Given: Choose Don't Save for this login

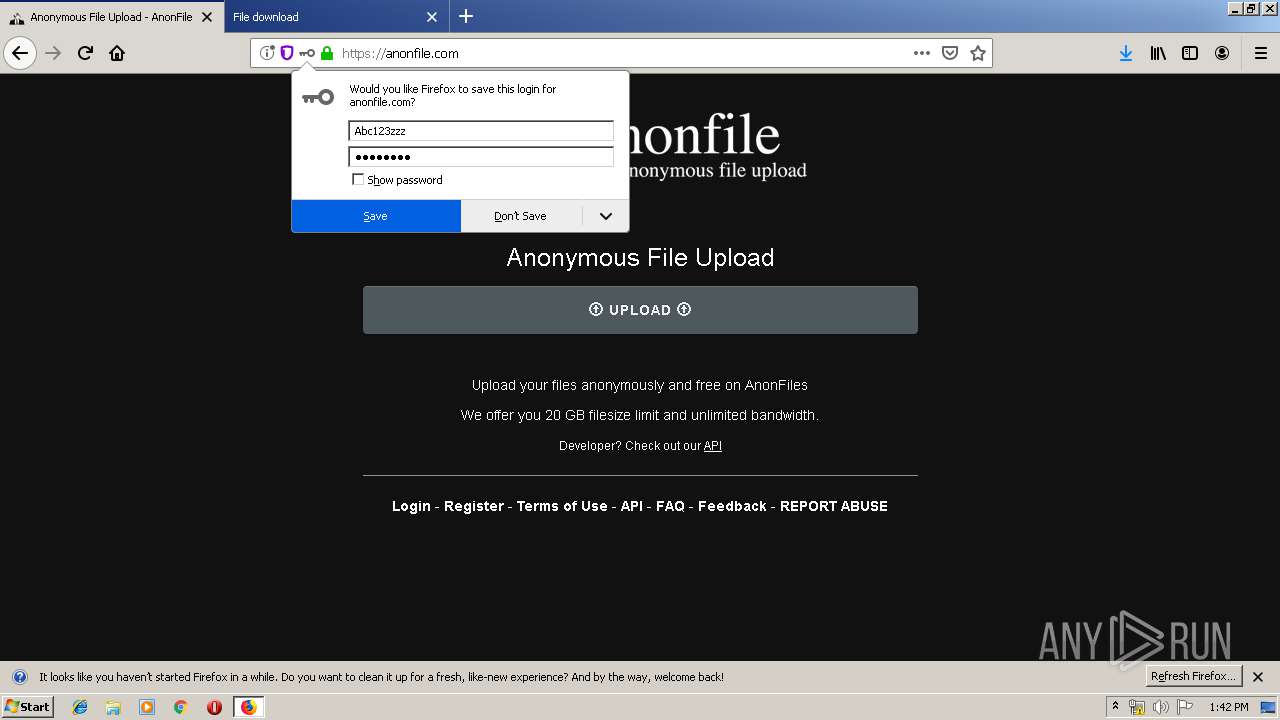Looking at the screenshot, I should (x=521, y=216).
